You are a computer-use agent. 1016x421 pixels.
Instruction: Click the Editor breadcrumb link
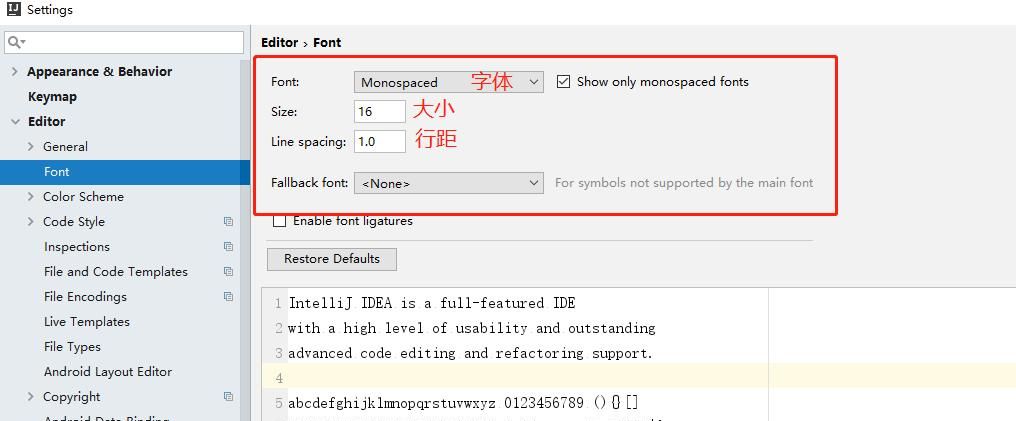coord(279,43)
